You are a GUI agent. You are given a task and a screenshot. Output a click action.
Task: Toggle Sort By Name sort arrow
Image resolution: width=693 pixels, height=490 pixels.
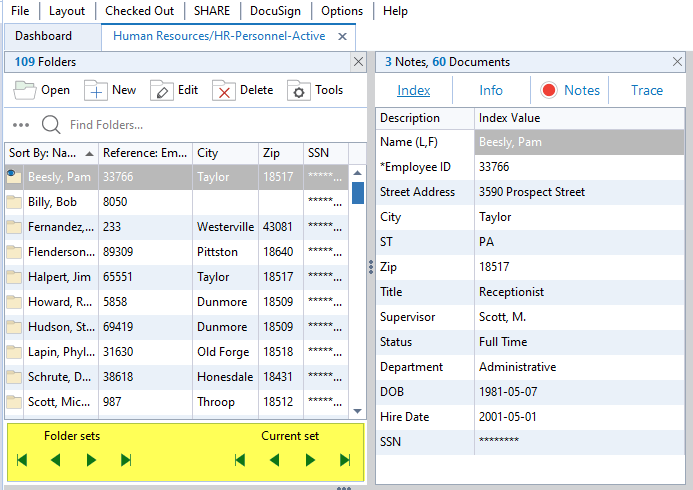click(89, 154)
